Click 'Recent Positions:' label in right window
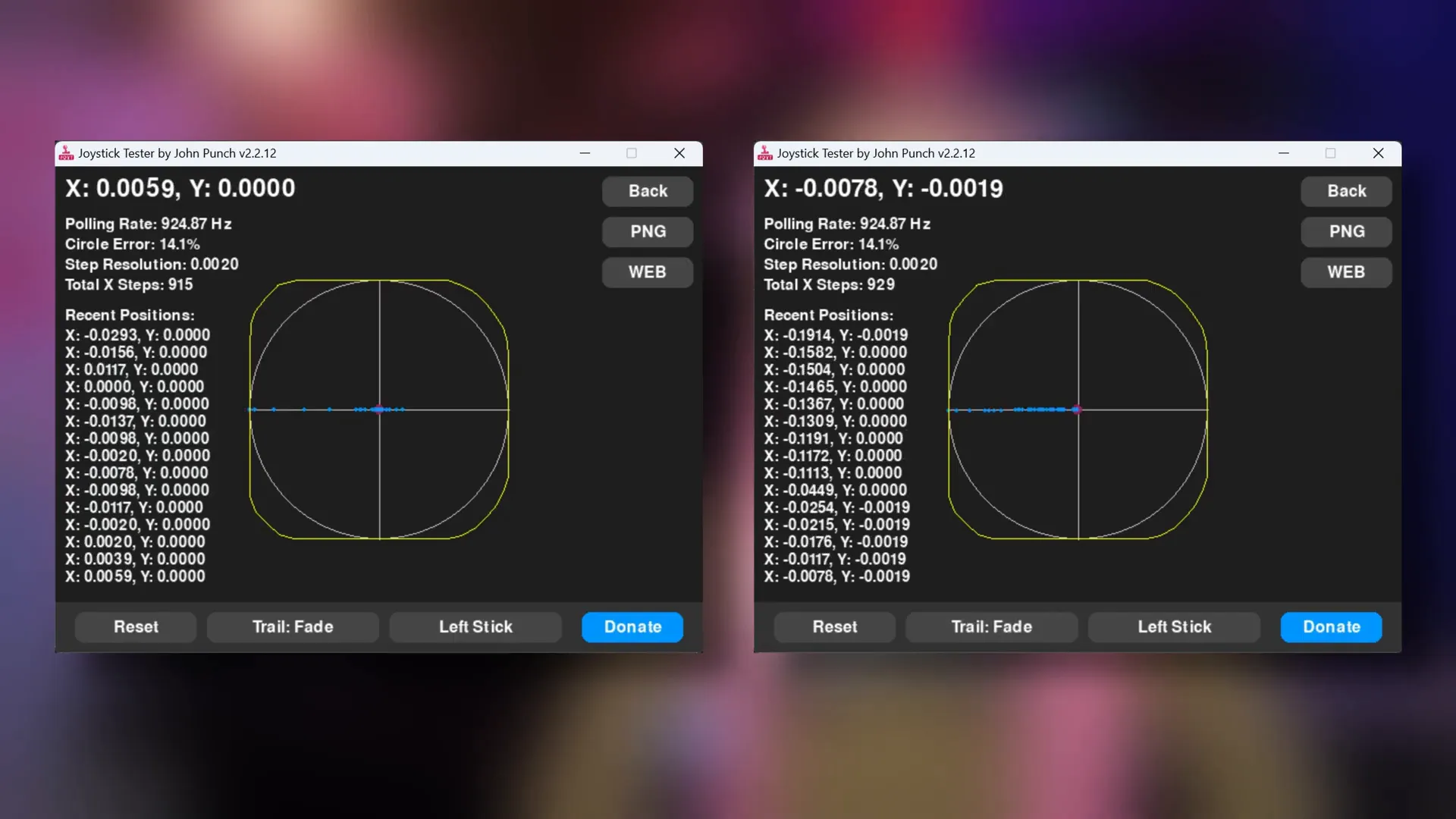The height and width of the screenshot is (819, 1456). point(829,315)
